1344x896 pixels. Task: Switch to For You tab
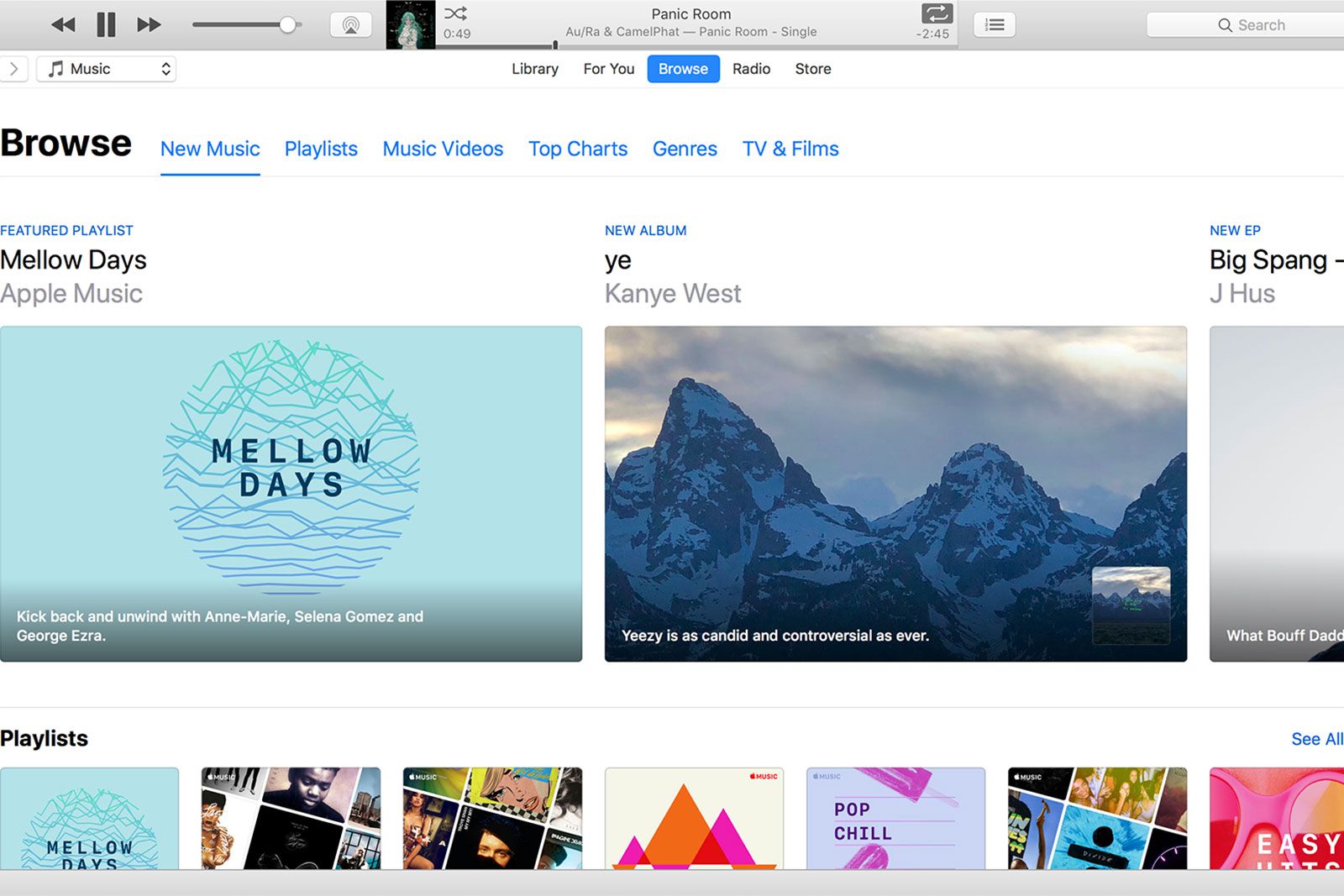pyautogui.click(x=609, y=69)
